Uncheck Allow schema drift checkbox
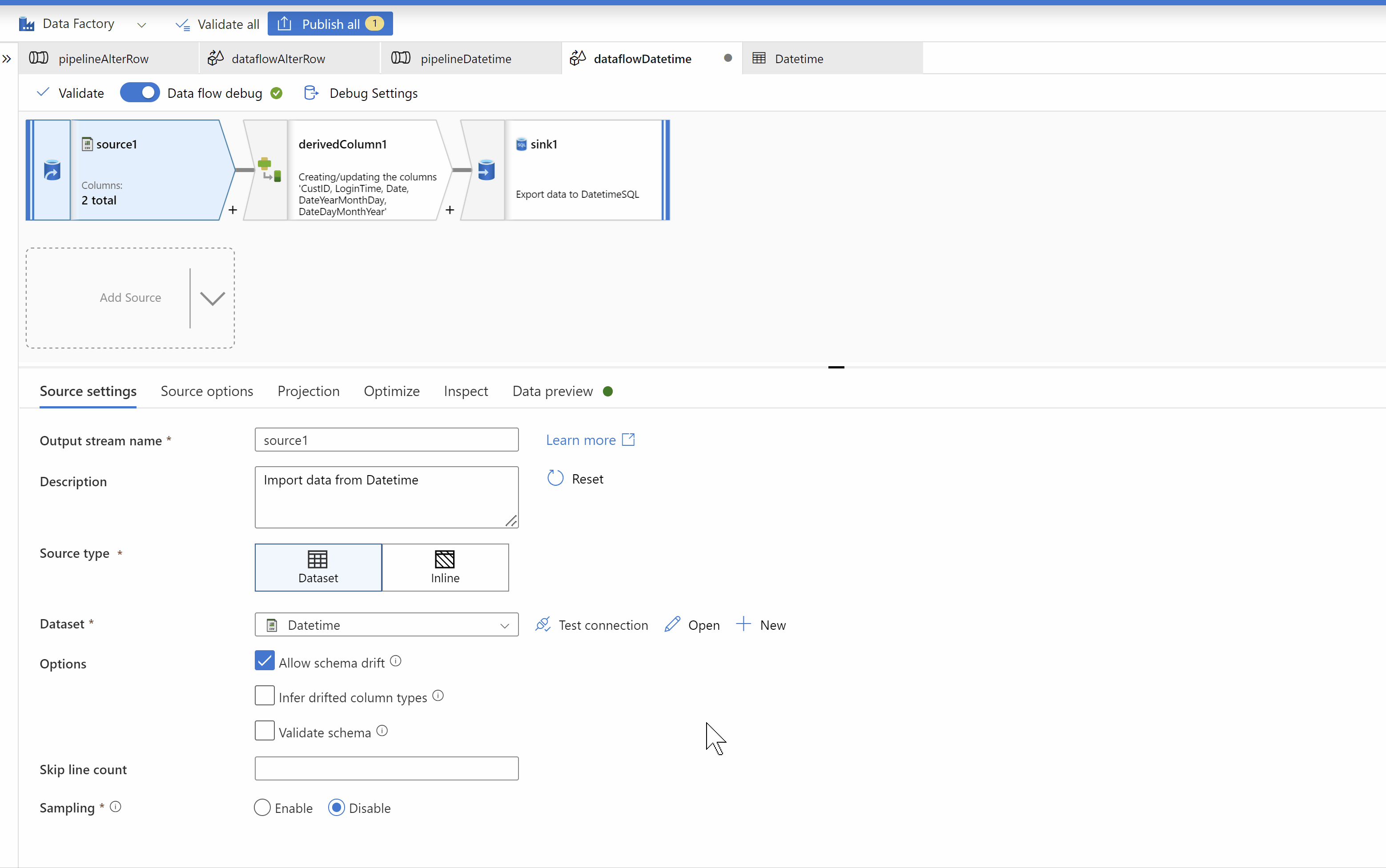Screen dimensions: 1386x868 [264, 661]
